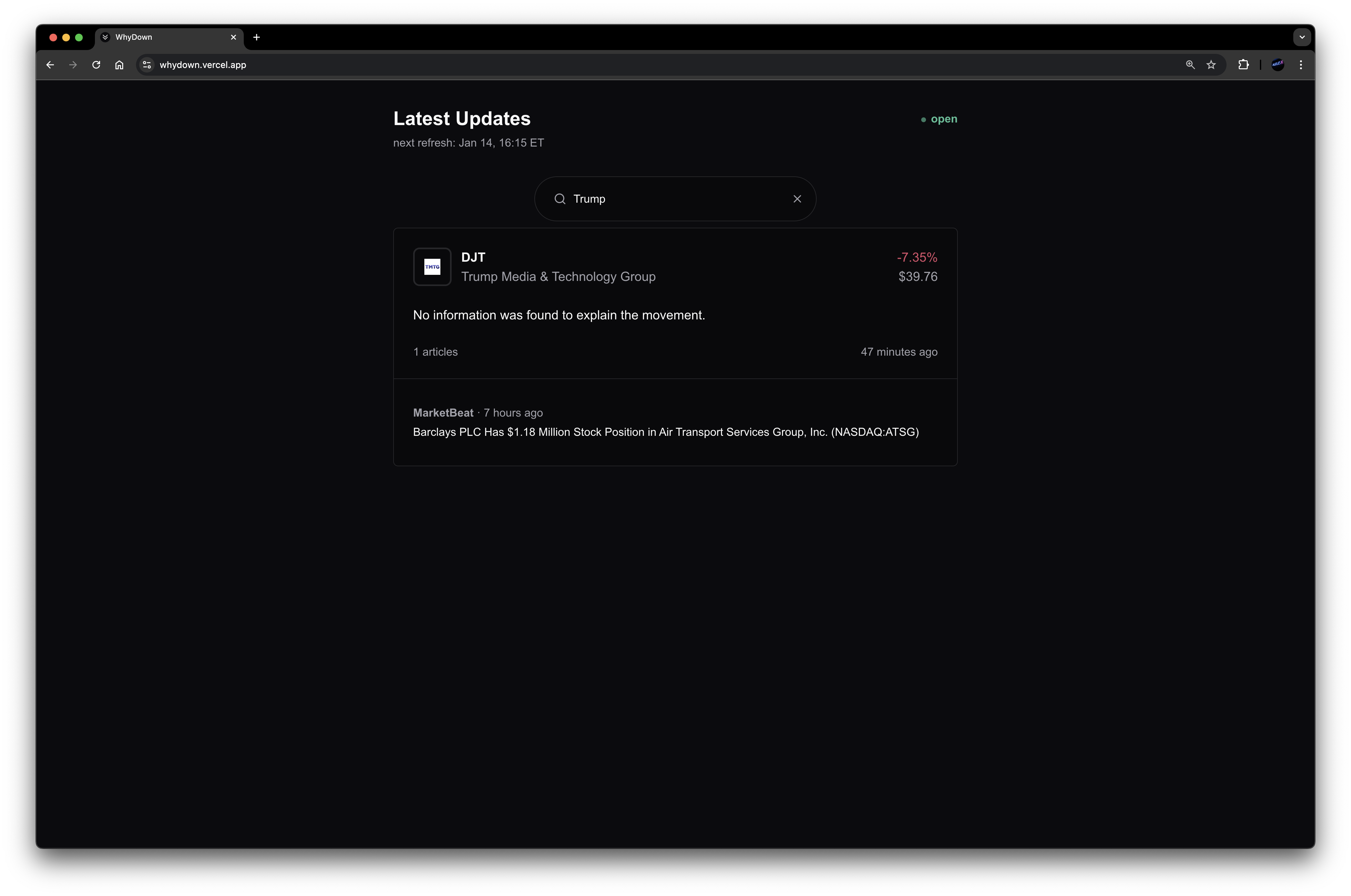The image size is (1351, 896).
Task: Open the browser profile avatar
Action: click(x=1277, y=65)
